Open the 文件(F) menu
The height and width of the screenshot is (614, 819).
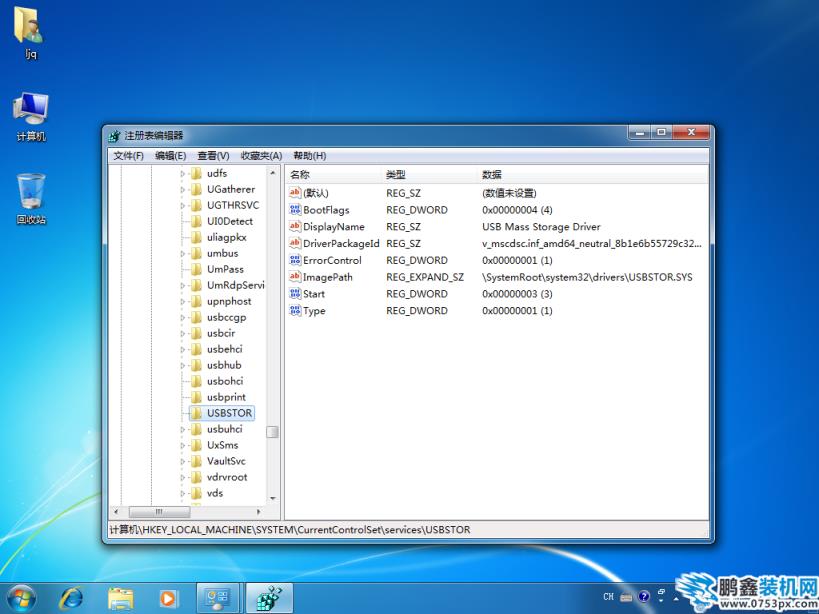pyautogui.click(x=128, y=156)
